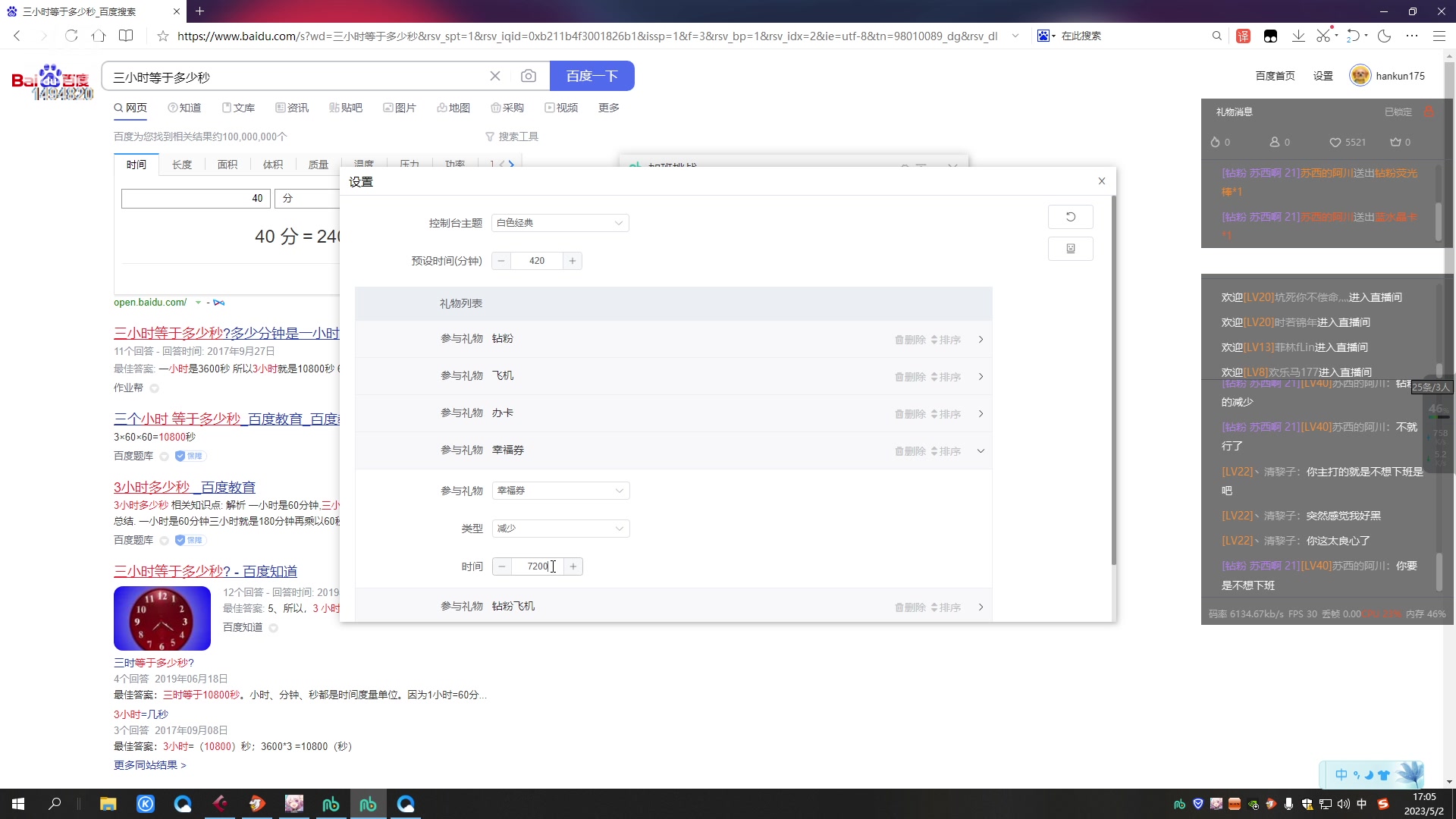The width and height of the screenshot is (1456, 819).
Task: Click the 预设时间 field showing 420
Action: (x=537, y=261)
